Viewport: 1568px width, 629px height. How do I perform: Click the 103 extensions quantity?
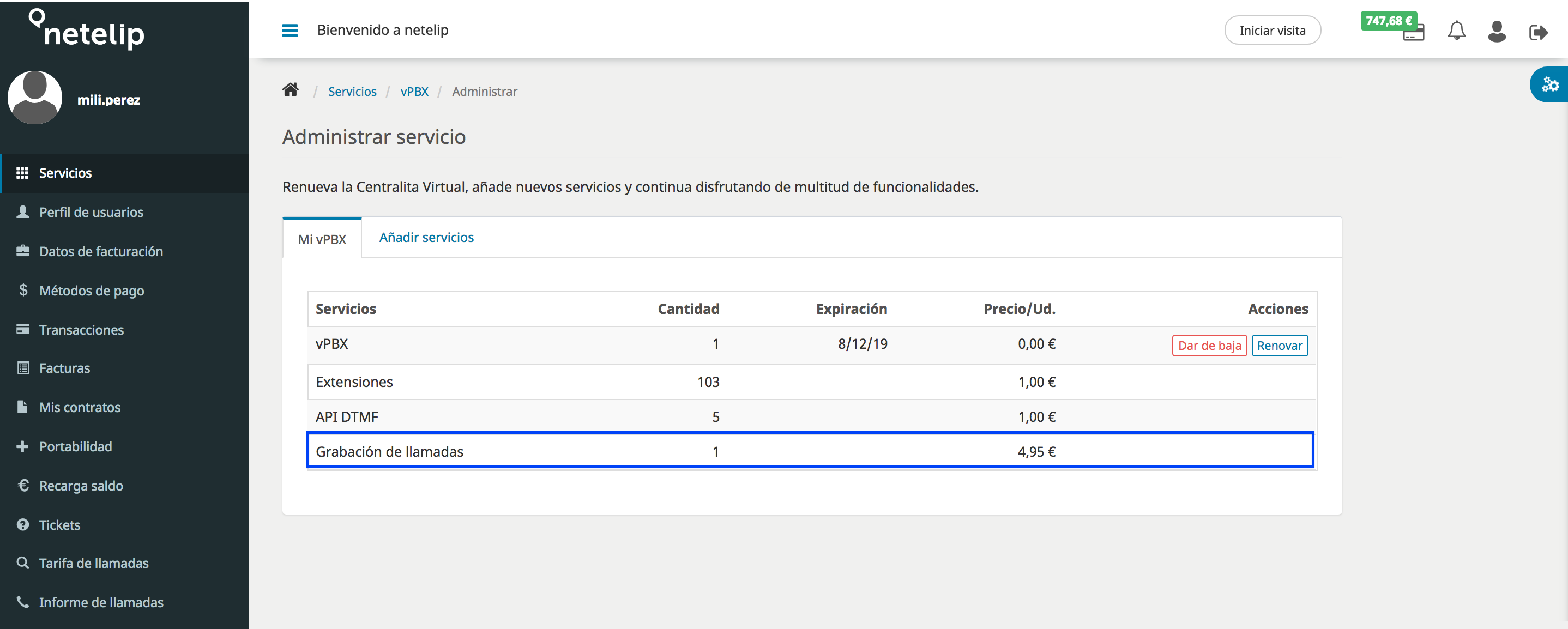coord(708,382)
